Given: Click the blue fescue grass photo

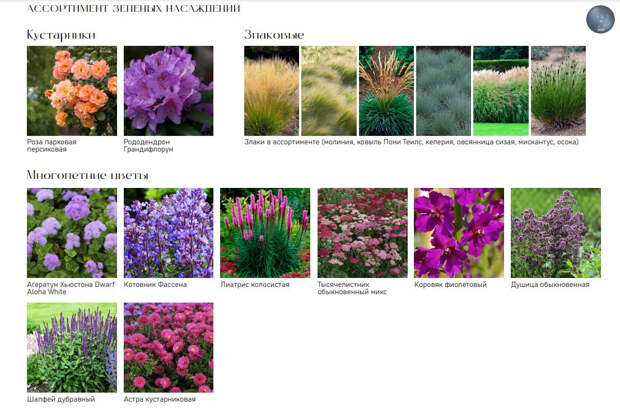Looking at the screenshot, I should [444, 91].
